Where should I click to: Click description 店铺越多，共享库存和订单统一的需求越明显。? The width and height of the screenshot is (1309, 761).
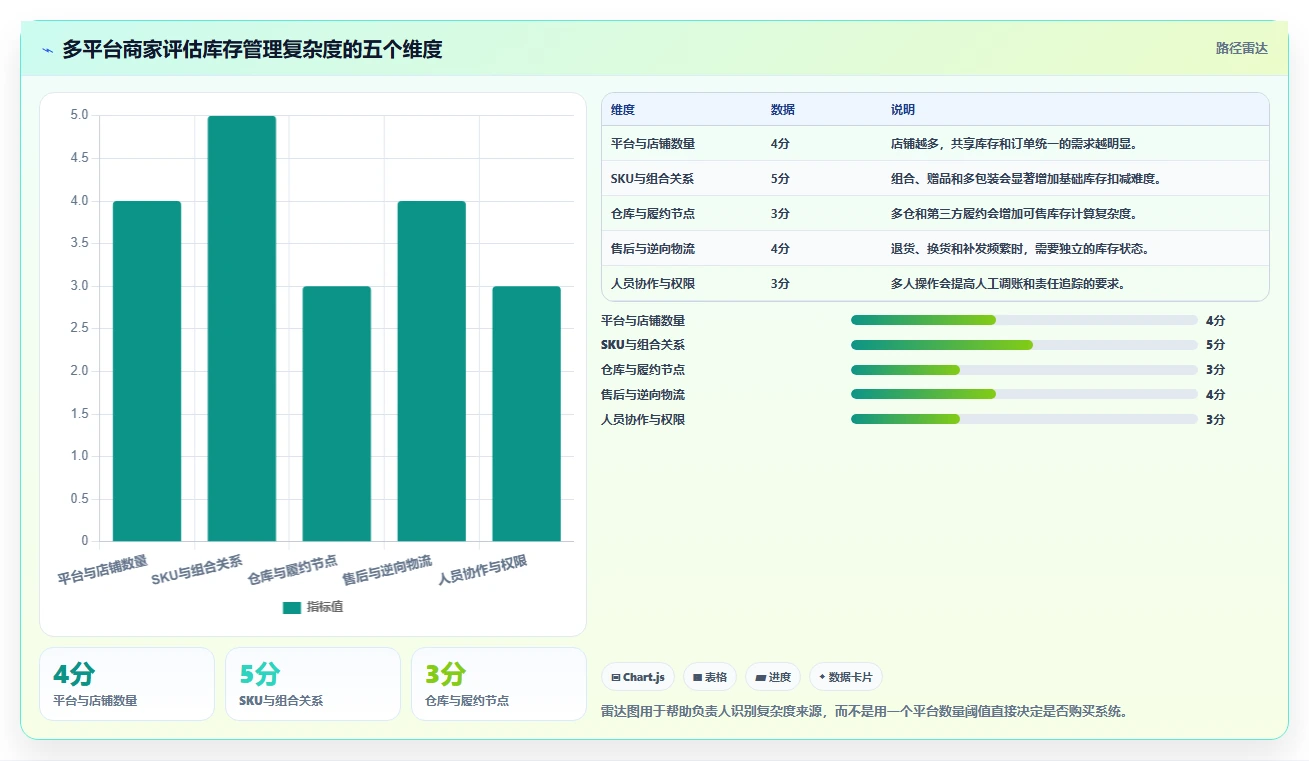[1014, 144]
